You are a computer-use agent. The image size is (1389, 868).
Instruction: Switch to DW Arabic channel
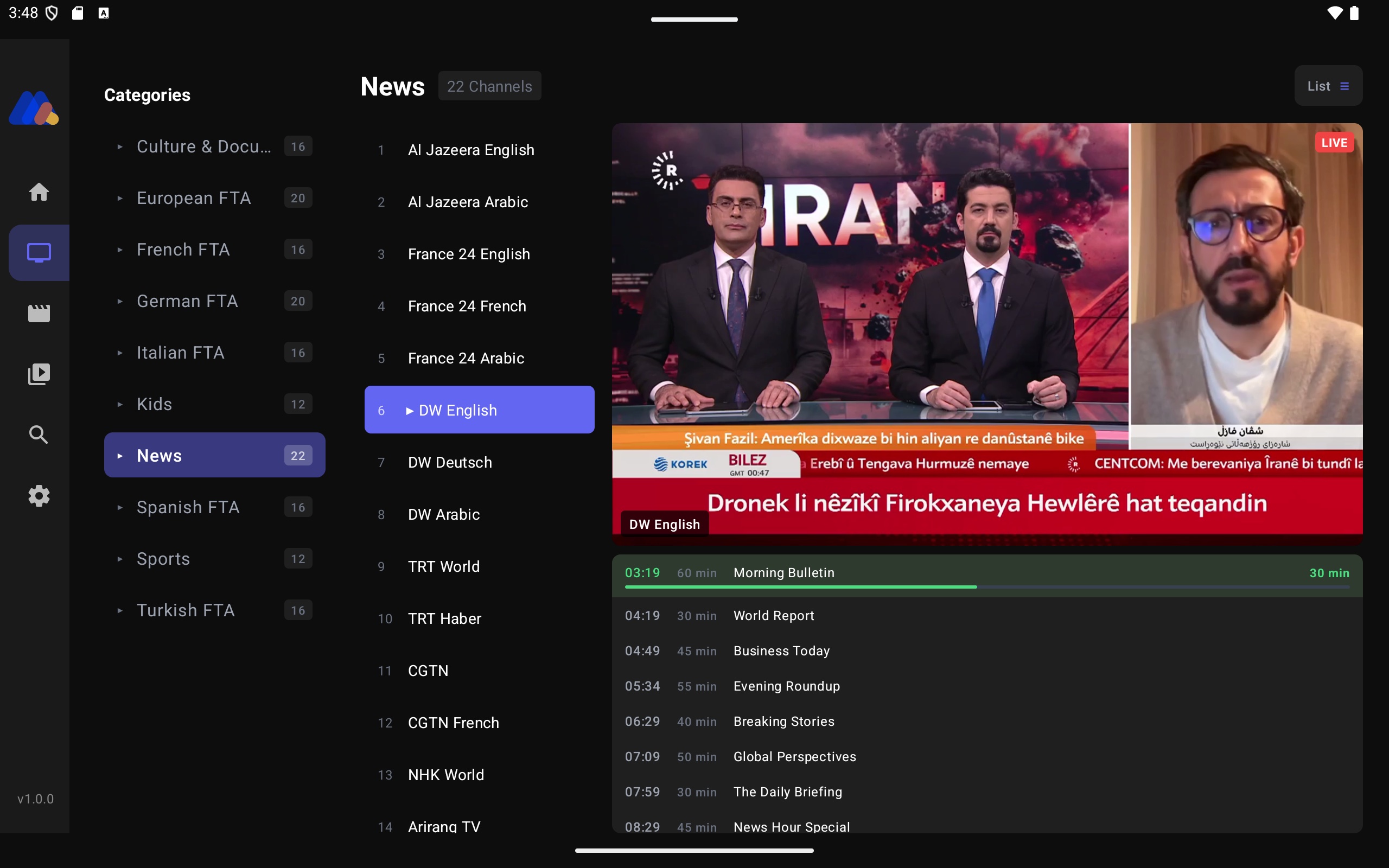(479, 514)
